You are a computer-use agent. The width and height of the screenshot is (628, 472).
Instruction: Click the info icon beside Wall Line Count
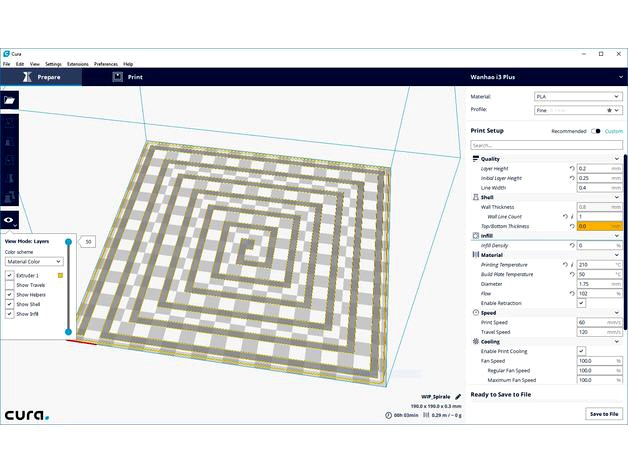[572, 217]
